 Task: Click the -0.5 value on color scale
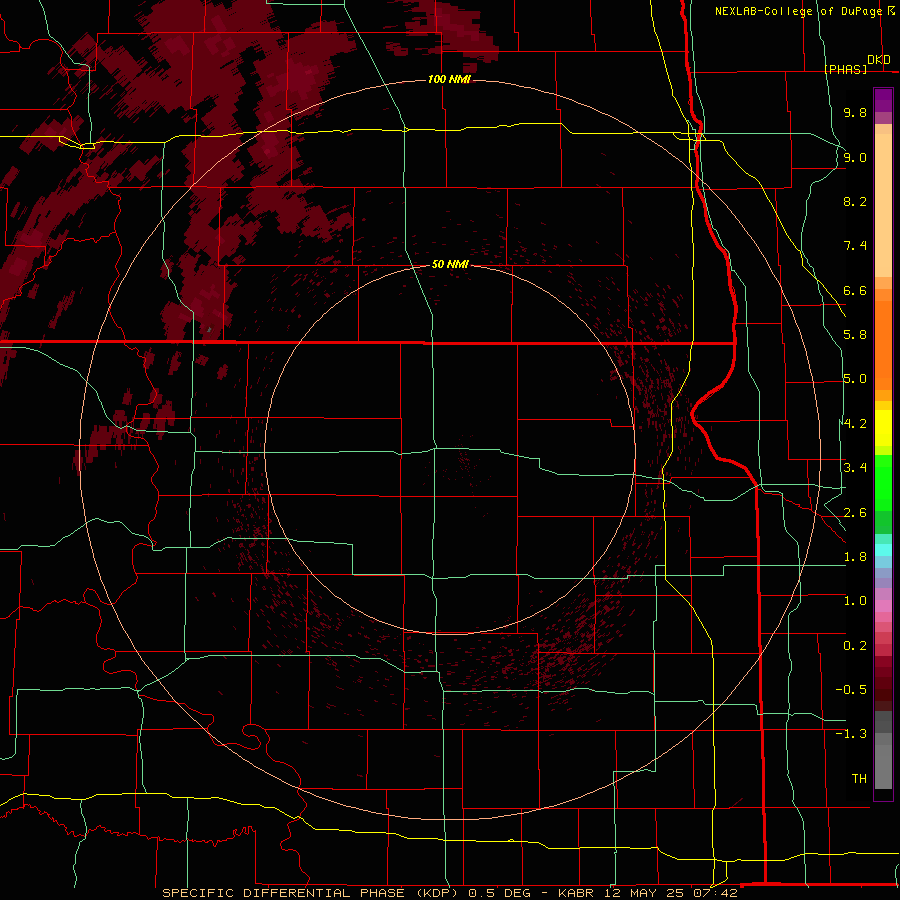pyautogui.click(x=851, y=690)
